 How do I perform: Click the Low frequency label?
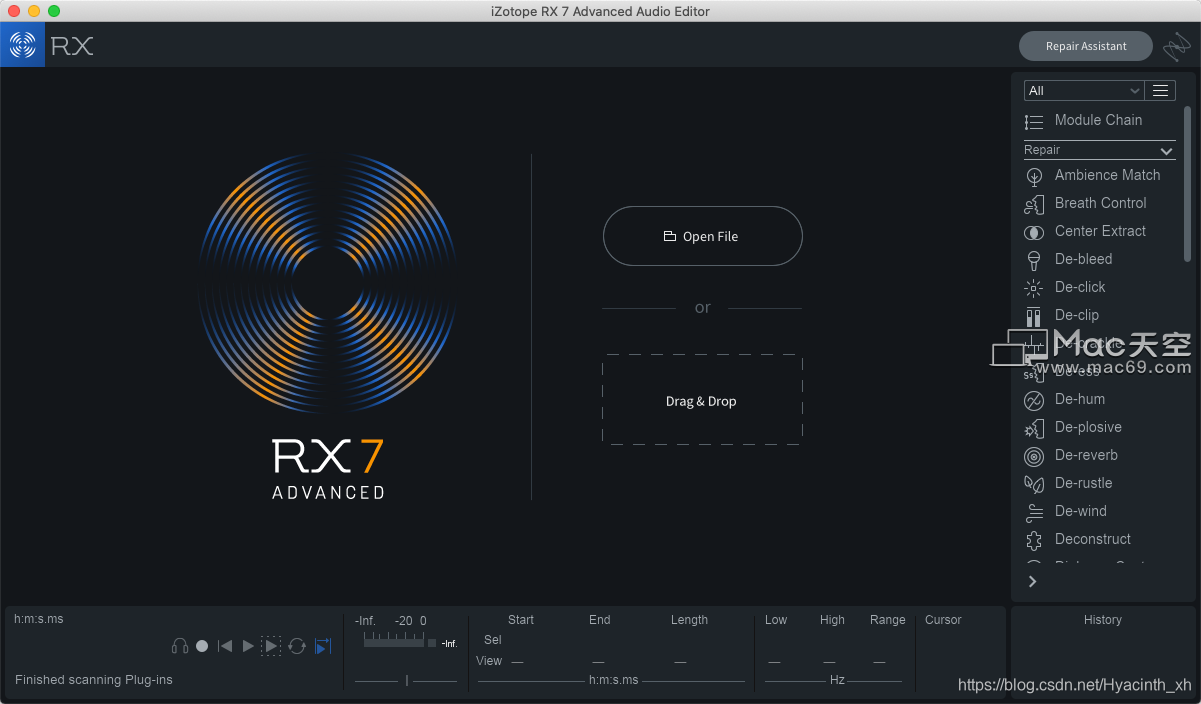click(776, 620)
